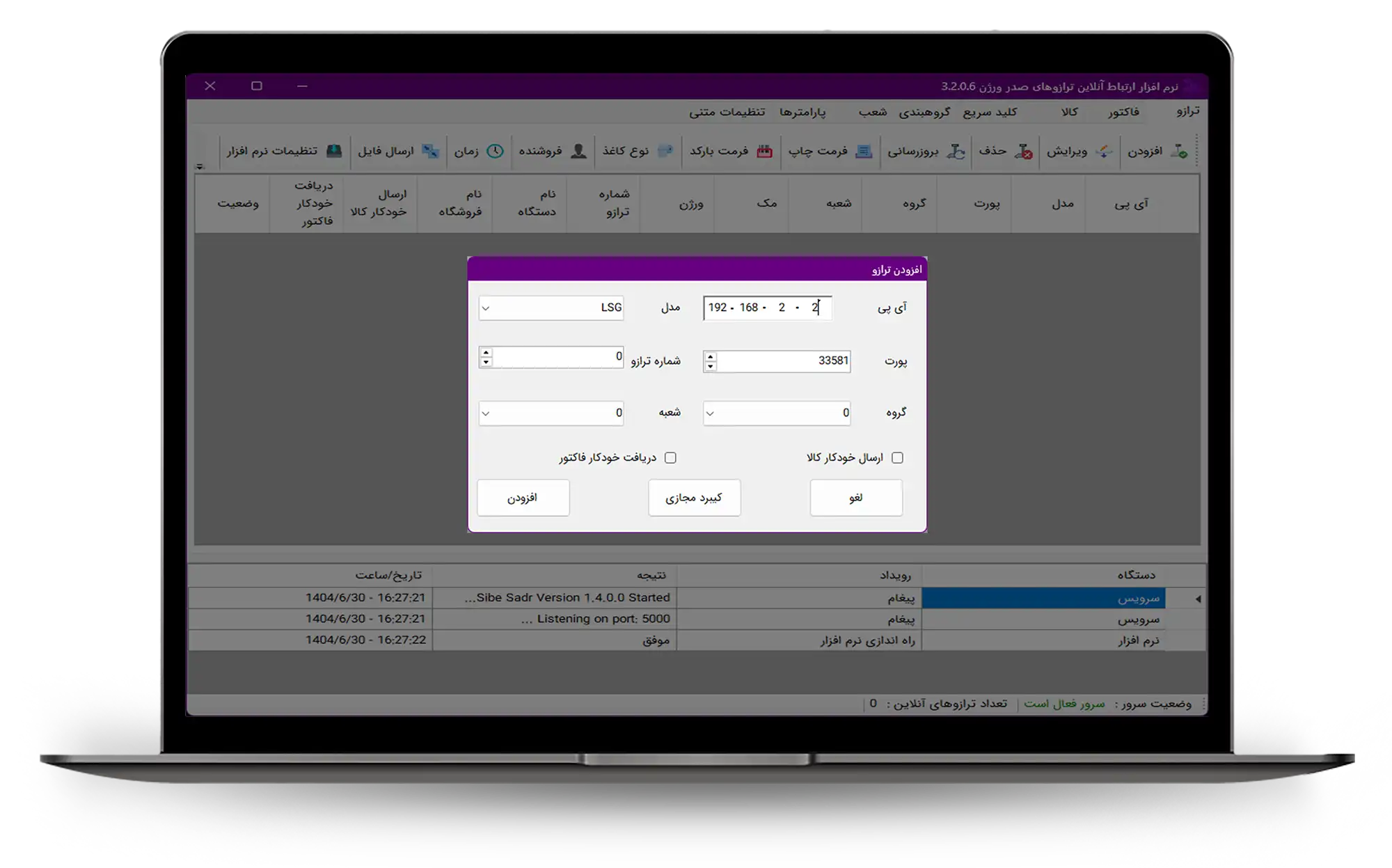Open the Invoice (فاکتور) menu
This screenshot has height=868, width=1392.
tap(1123, 111)
